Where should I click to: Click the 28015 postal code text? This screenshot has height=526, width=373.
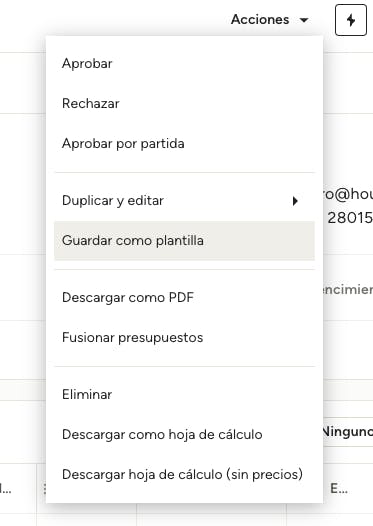coord(350,218)
